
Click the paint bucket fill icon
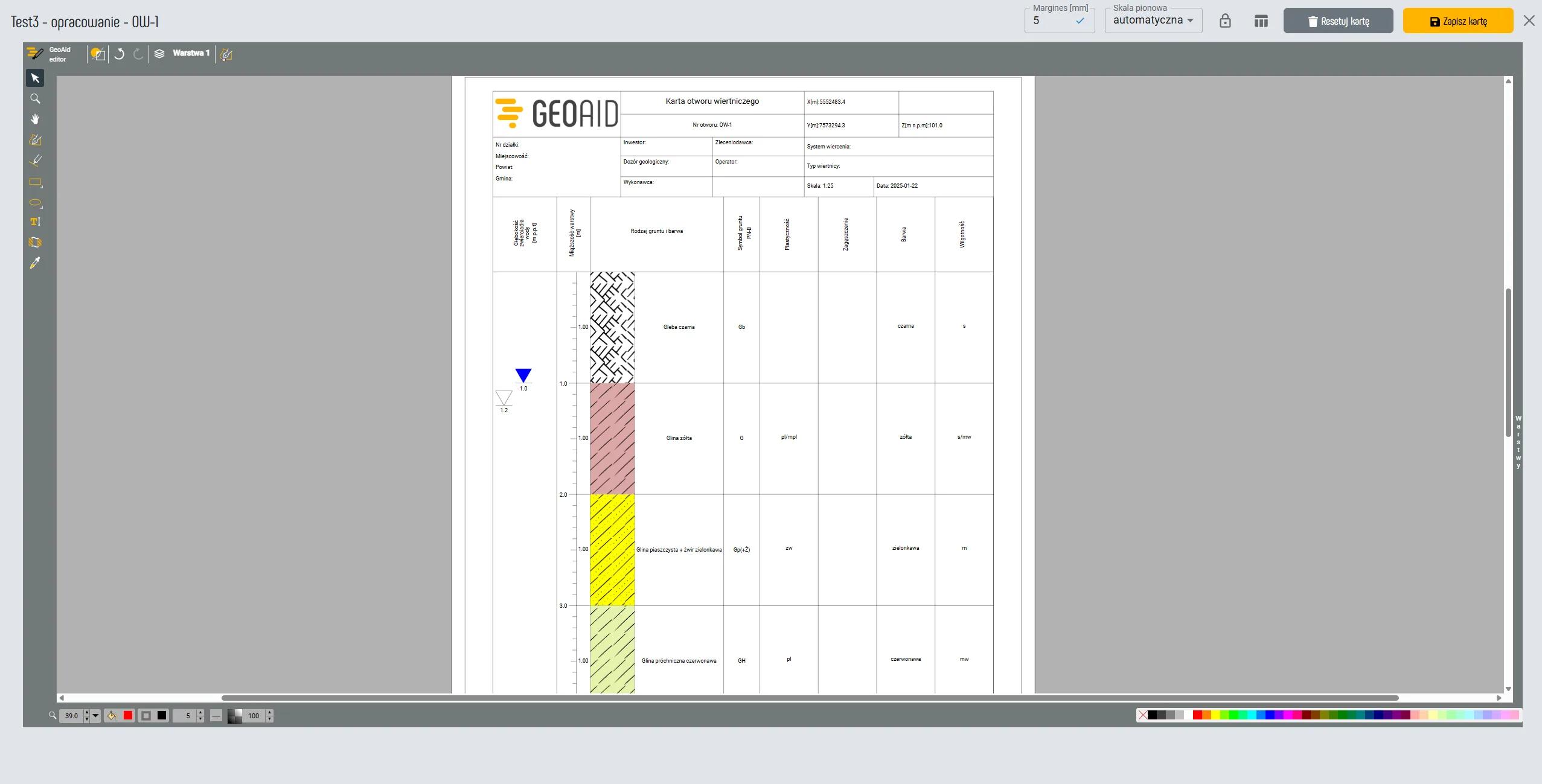112,716
